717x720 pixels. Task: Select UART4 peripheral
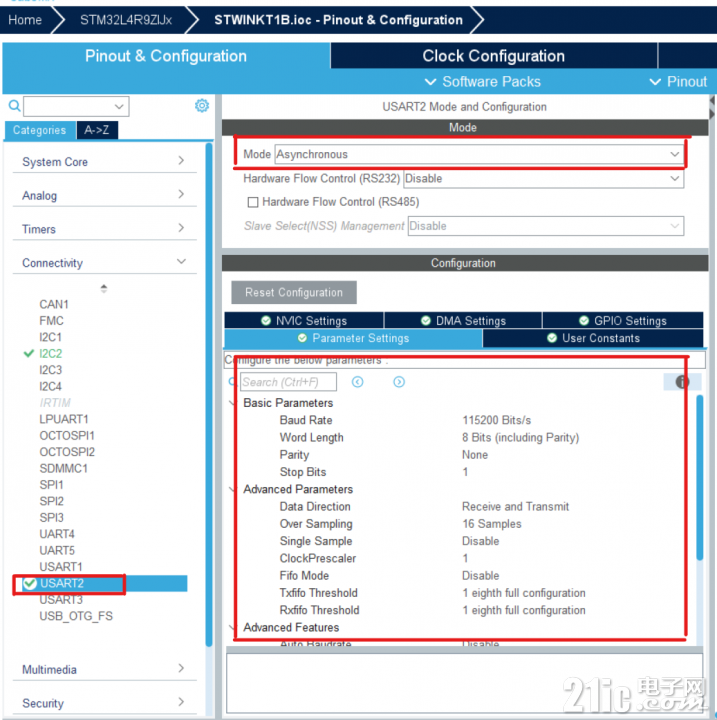tap(57, 534)
